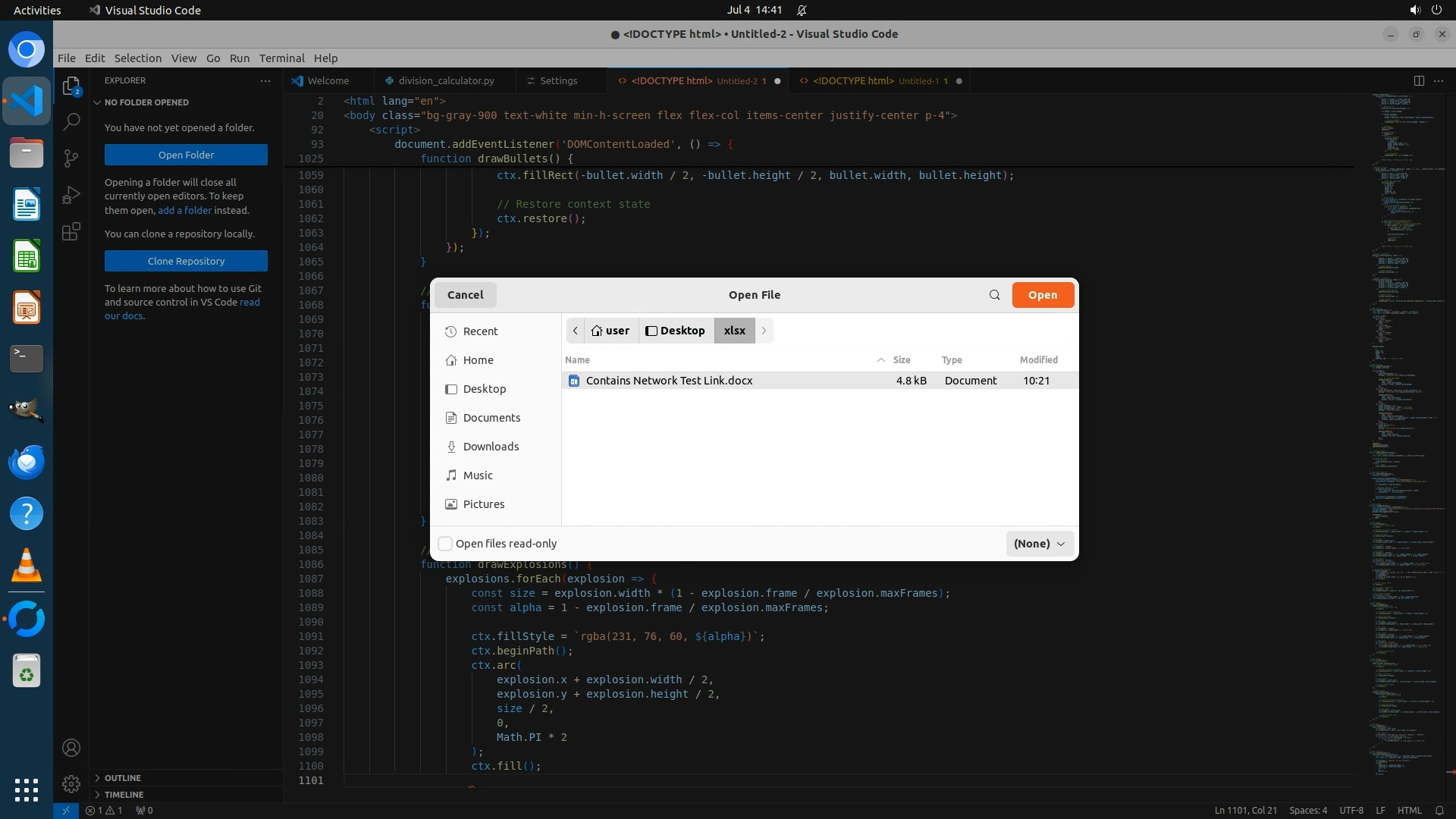Sort files by Modified column header
1456x819 pixels.
coord(1038,360)
